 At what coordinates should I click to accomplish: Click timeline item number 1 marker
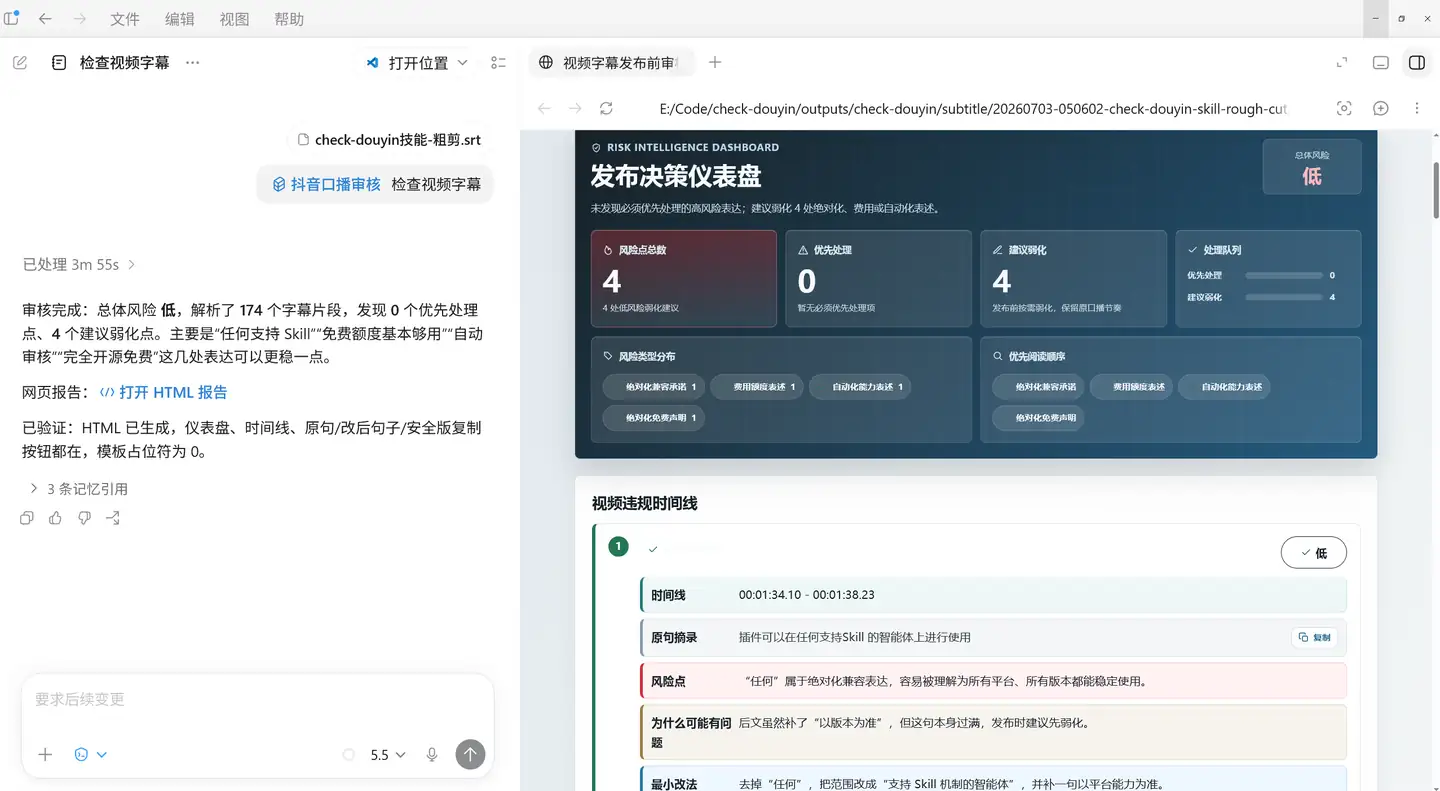coord(618,546)
